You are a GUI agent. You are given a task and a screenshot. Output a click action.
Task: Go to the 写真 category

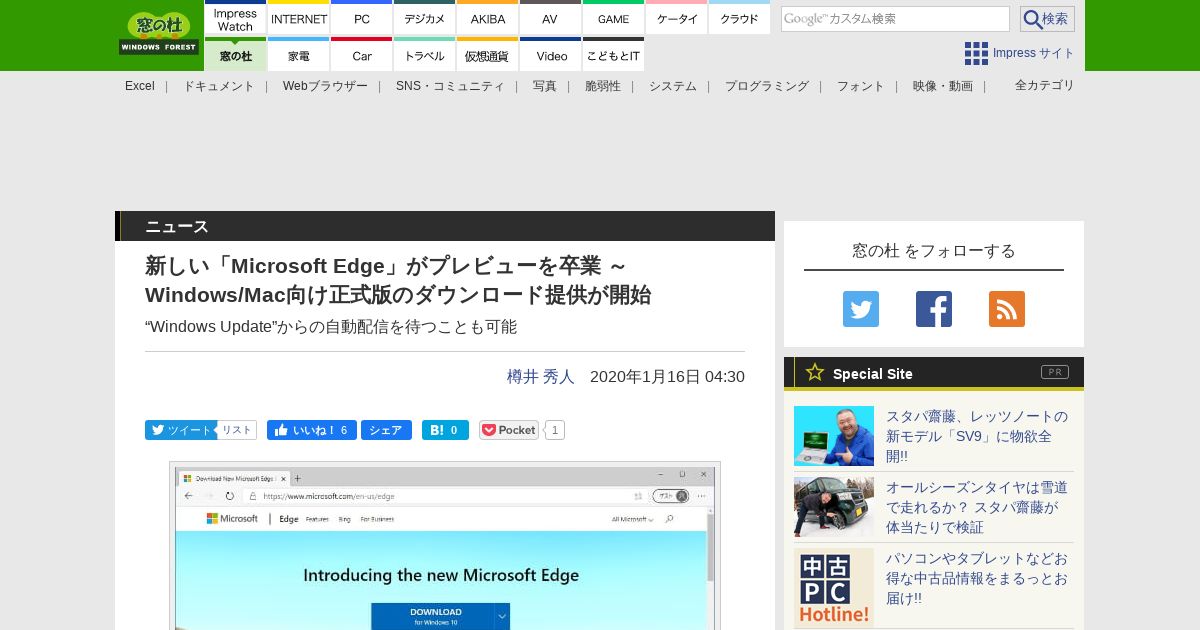545,86
